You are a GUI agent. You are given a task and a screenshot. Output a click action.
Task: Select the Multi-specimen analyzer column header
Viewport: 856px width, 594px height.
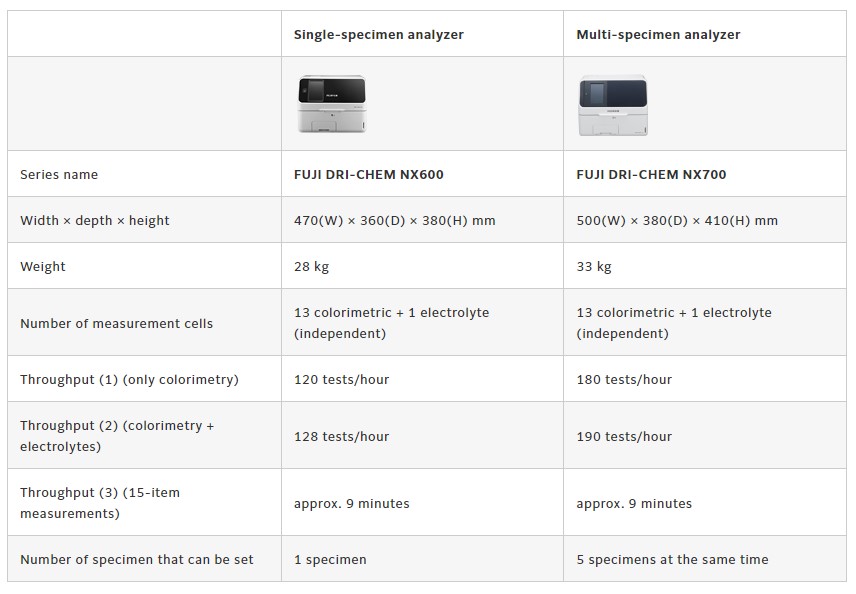pyautogui.click(x=658, y=35)
